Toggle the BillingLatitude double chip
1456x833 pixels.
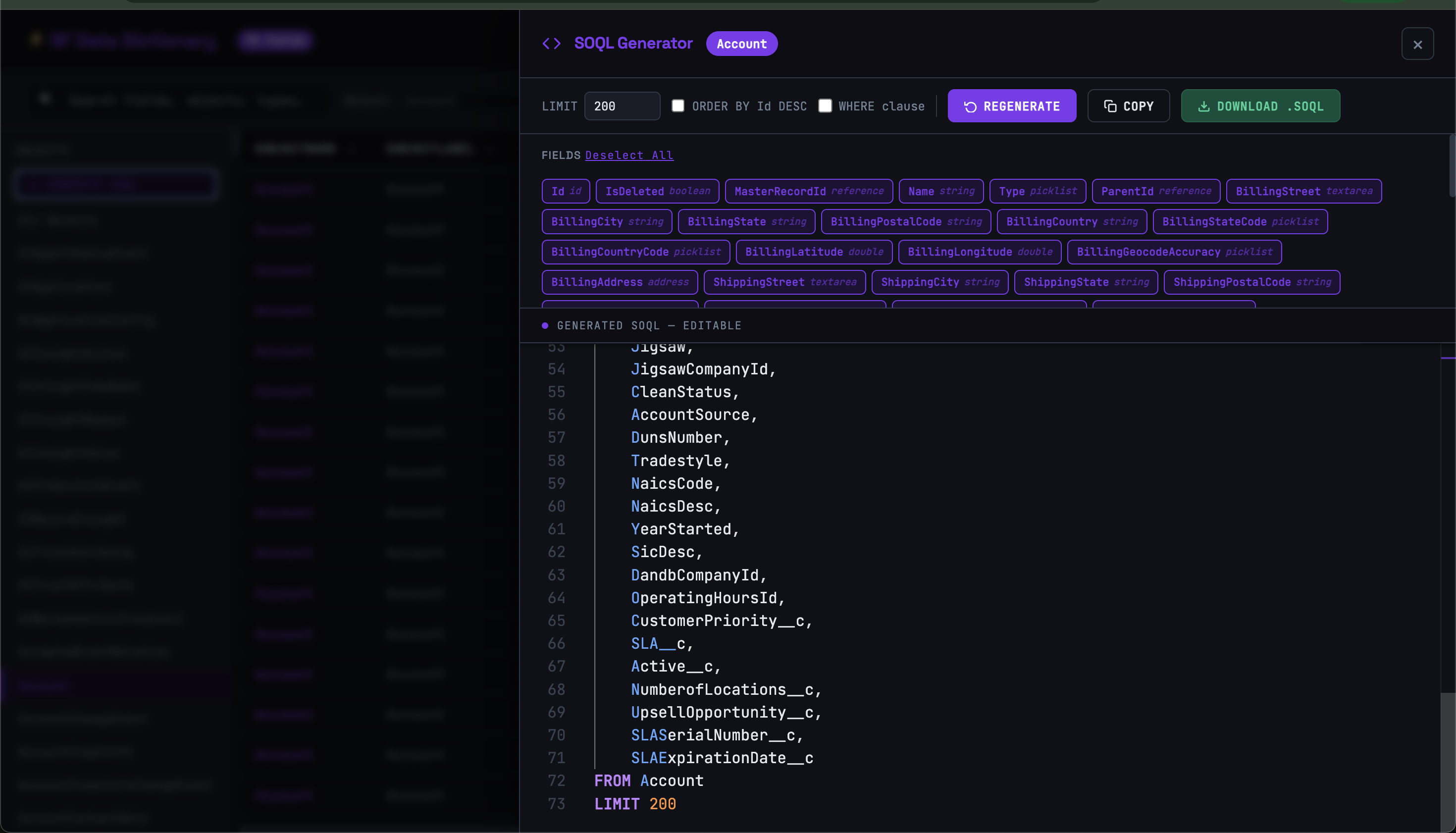point(814,252)
